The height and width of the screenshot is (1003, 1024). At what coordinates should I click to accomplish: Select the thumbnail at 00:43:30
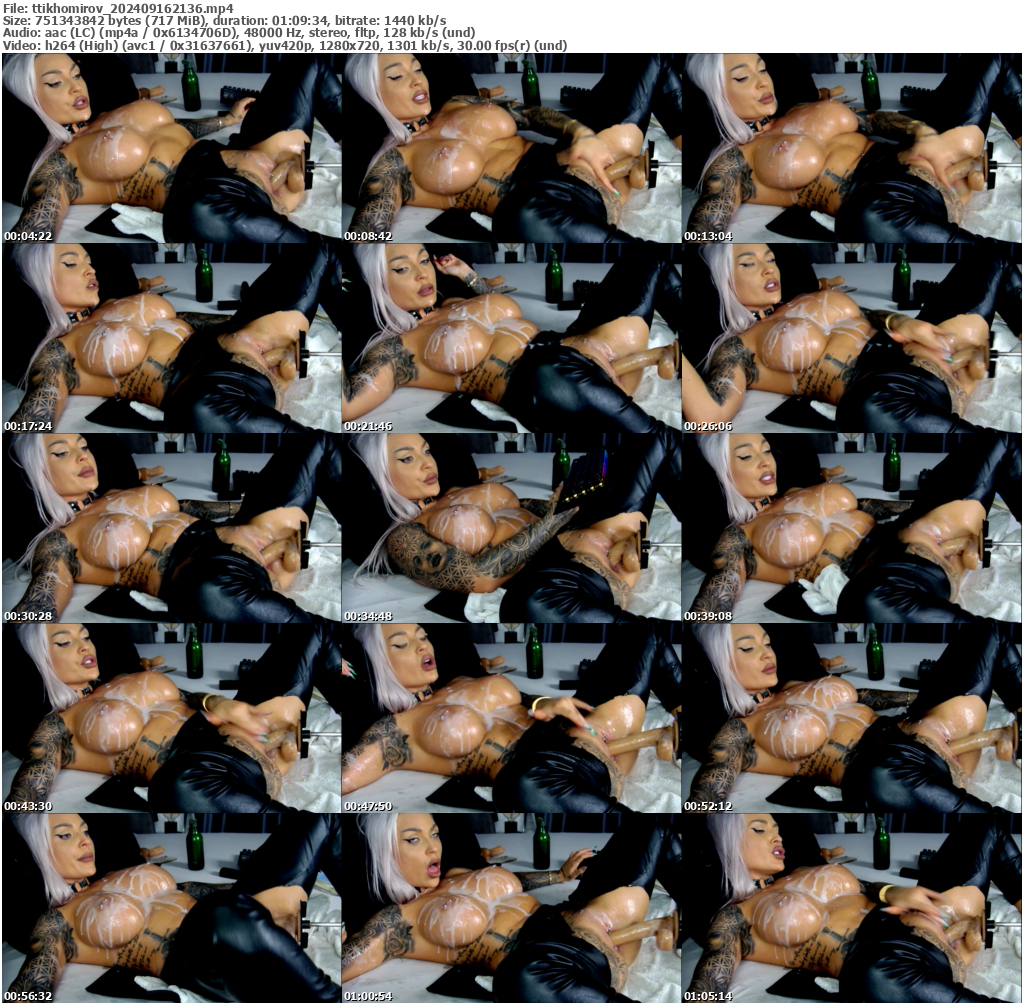coord(171,718)
